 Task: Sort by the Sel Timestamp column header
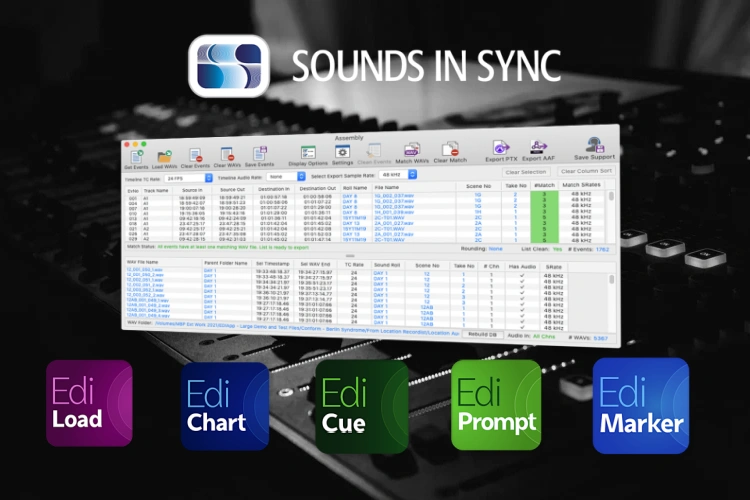pos(273,264)
